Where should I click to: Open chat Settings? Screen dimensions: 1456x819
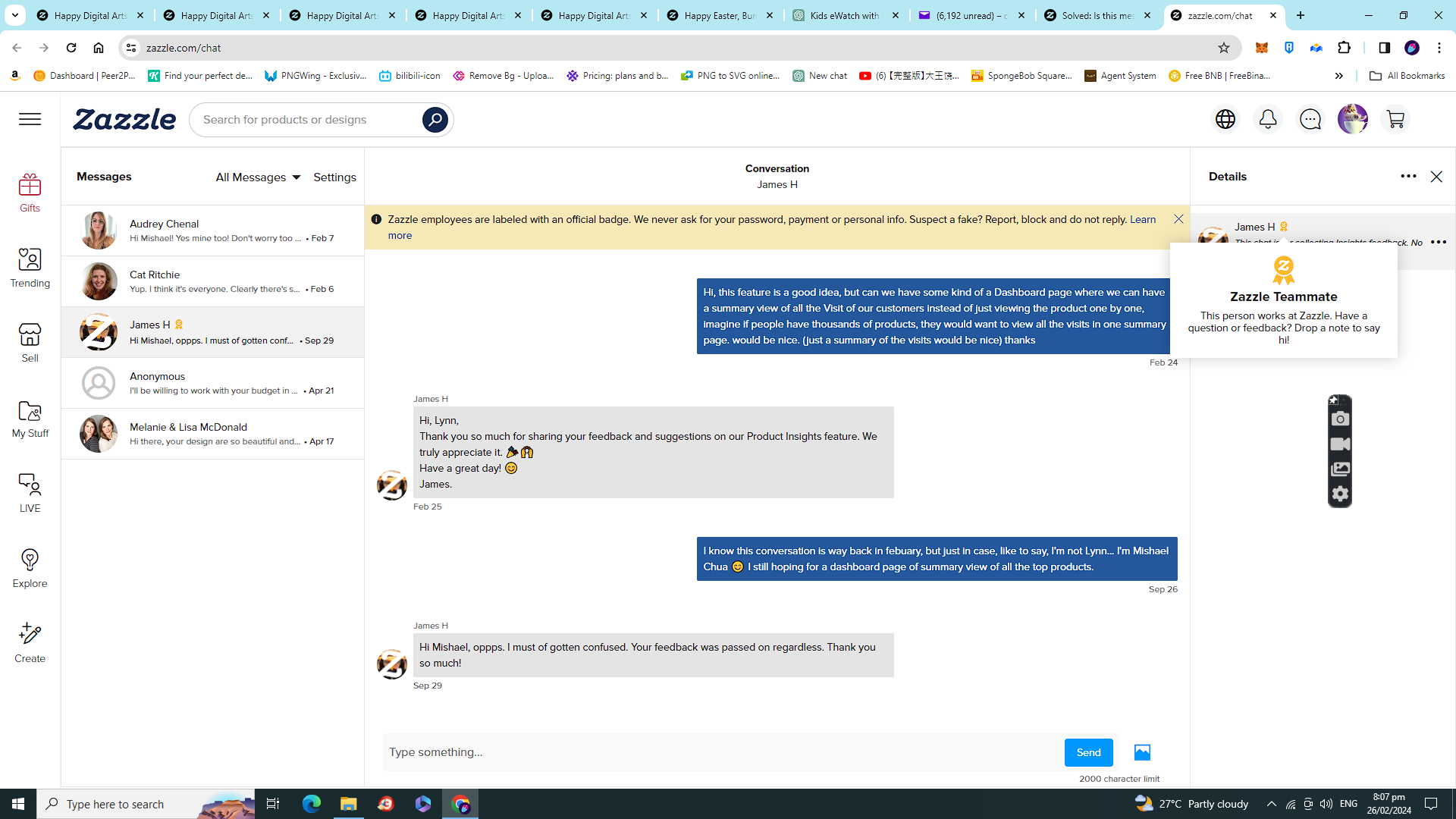[334, 177]
